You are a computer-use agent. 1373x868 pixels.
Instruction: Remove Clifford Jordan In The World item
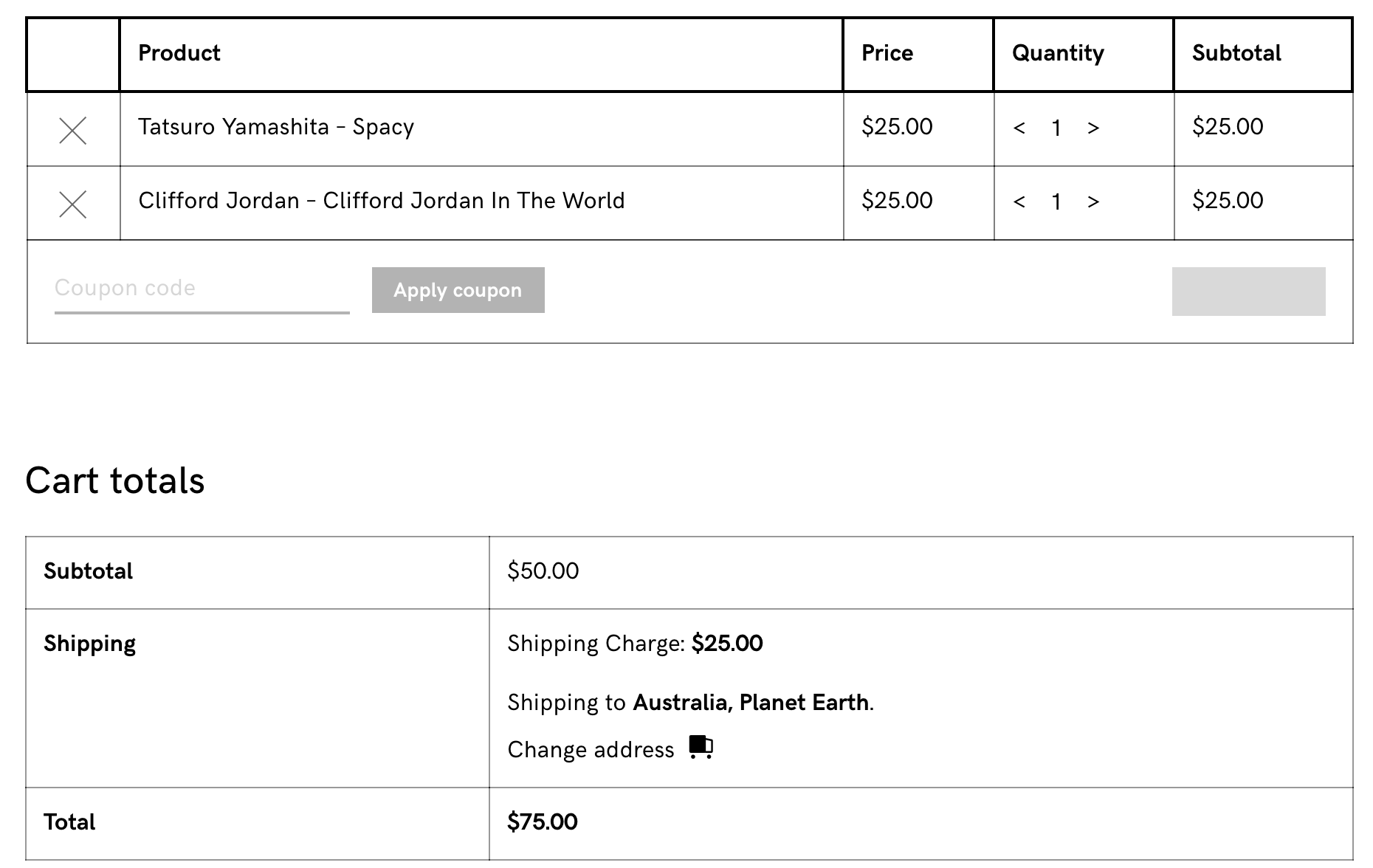point(72,204)
